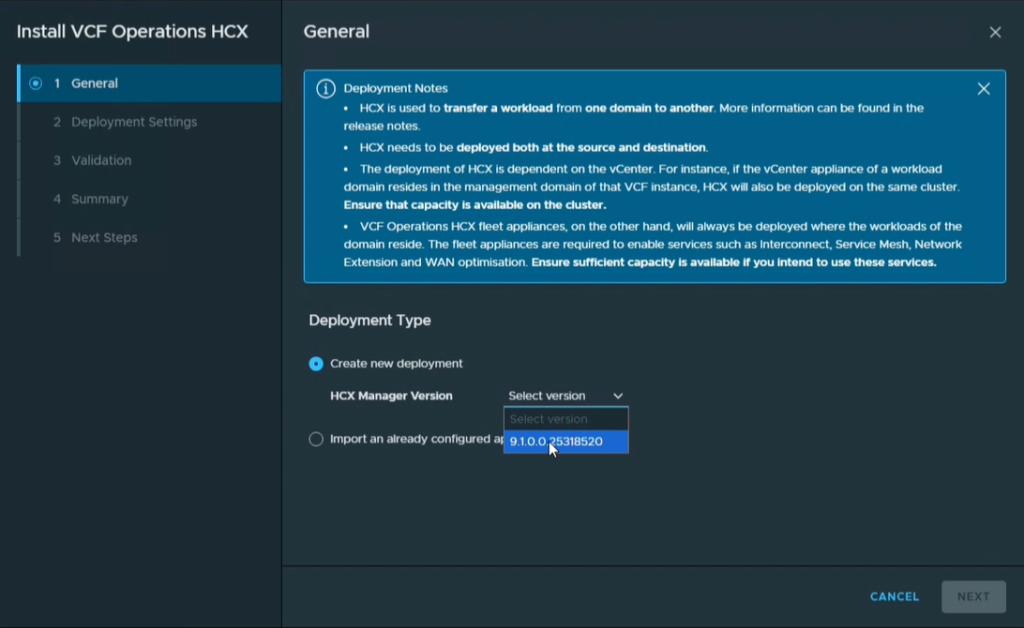The image size is (1024, 628).
Task: Select Create new deployment radio button
Action: click(x=316, y=364)
